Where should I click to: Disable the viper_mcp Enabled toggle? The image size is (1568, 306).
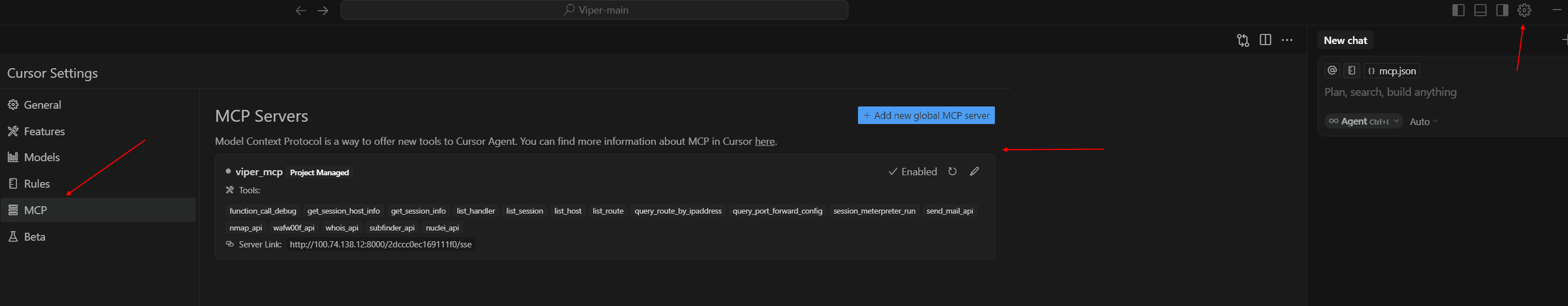(x=913, y=172)
